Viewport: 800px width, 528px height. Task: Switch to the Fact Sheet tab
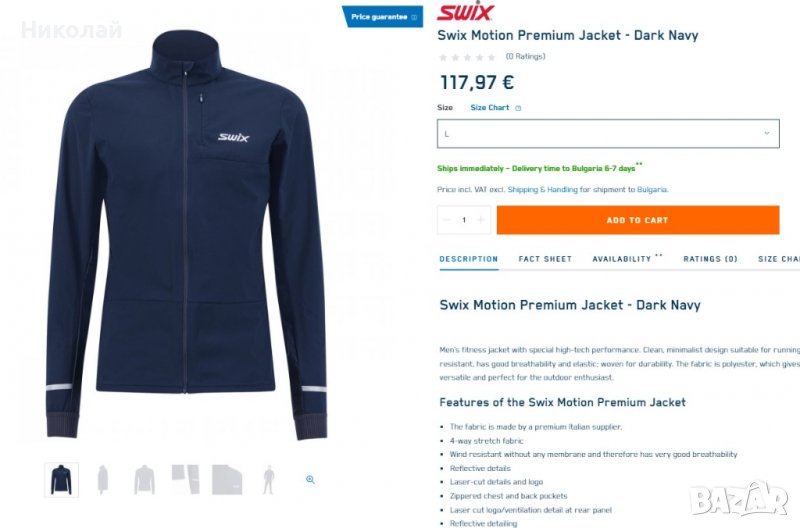tap(545, 259)
